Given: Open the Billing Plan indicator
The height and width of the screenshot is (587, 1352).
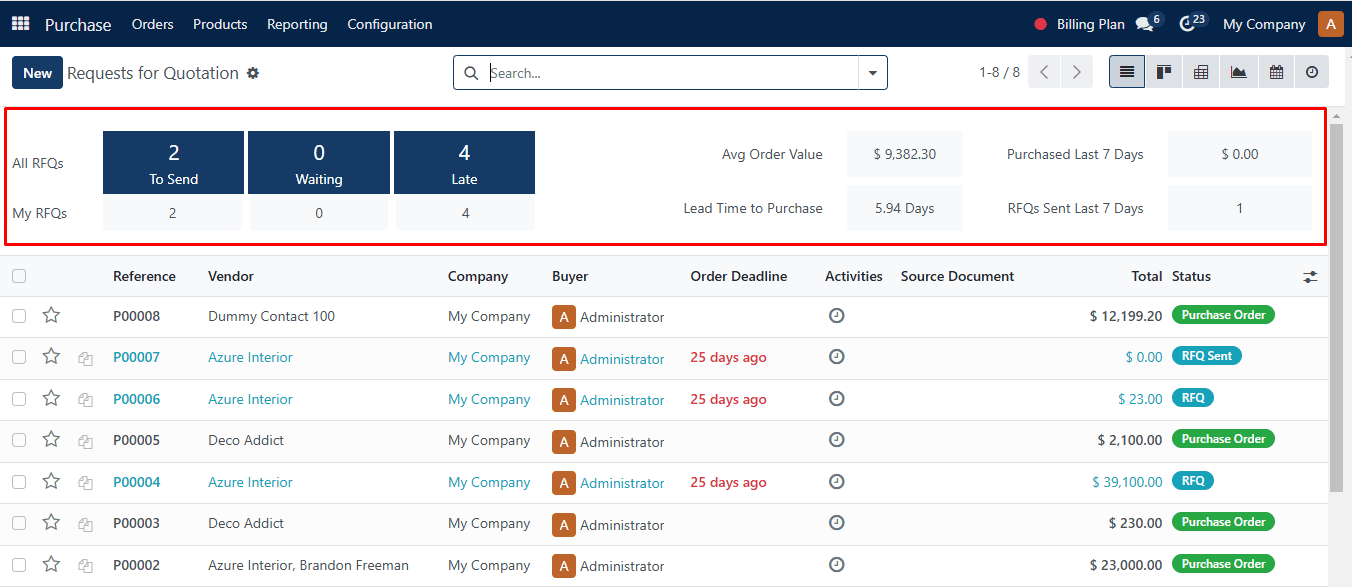Looking at the screenshot, I should (1080, 24).
